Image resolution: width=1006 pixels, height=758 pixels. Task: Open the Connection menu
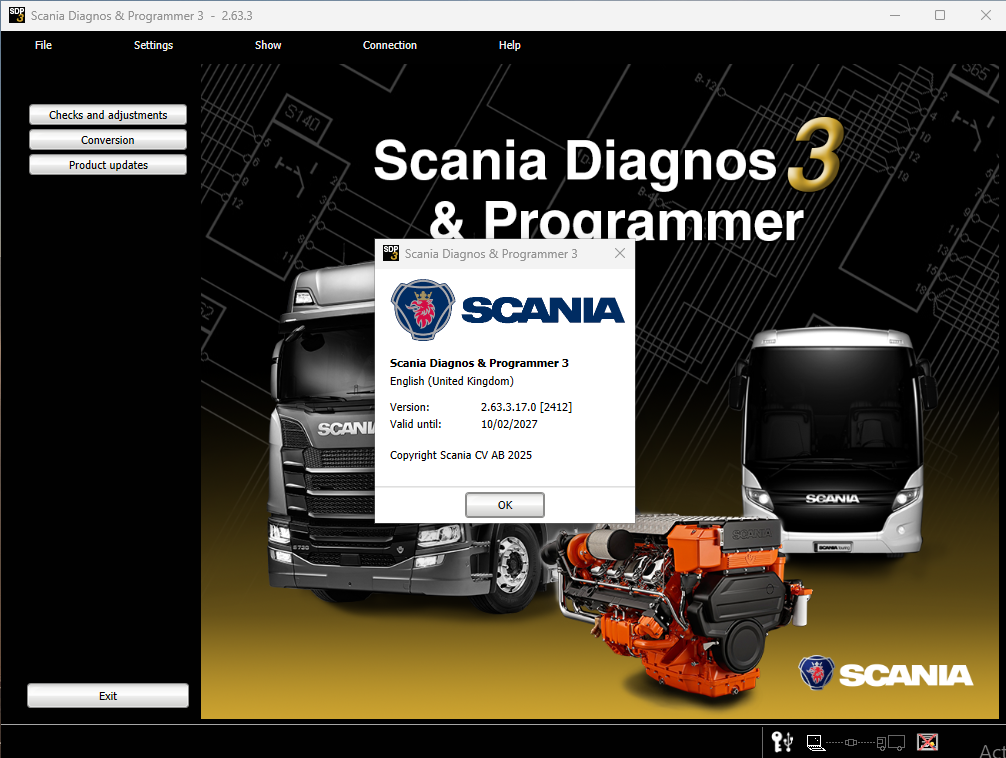coord(389,45)
